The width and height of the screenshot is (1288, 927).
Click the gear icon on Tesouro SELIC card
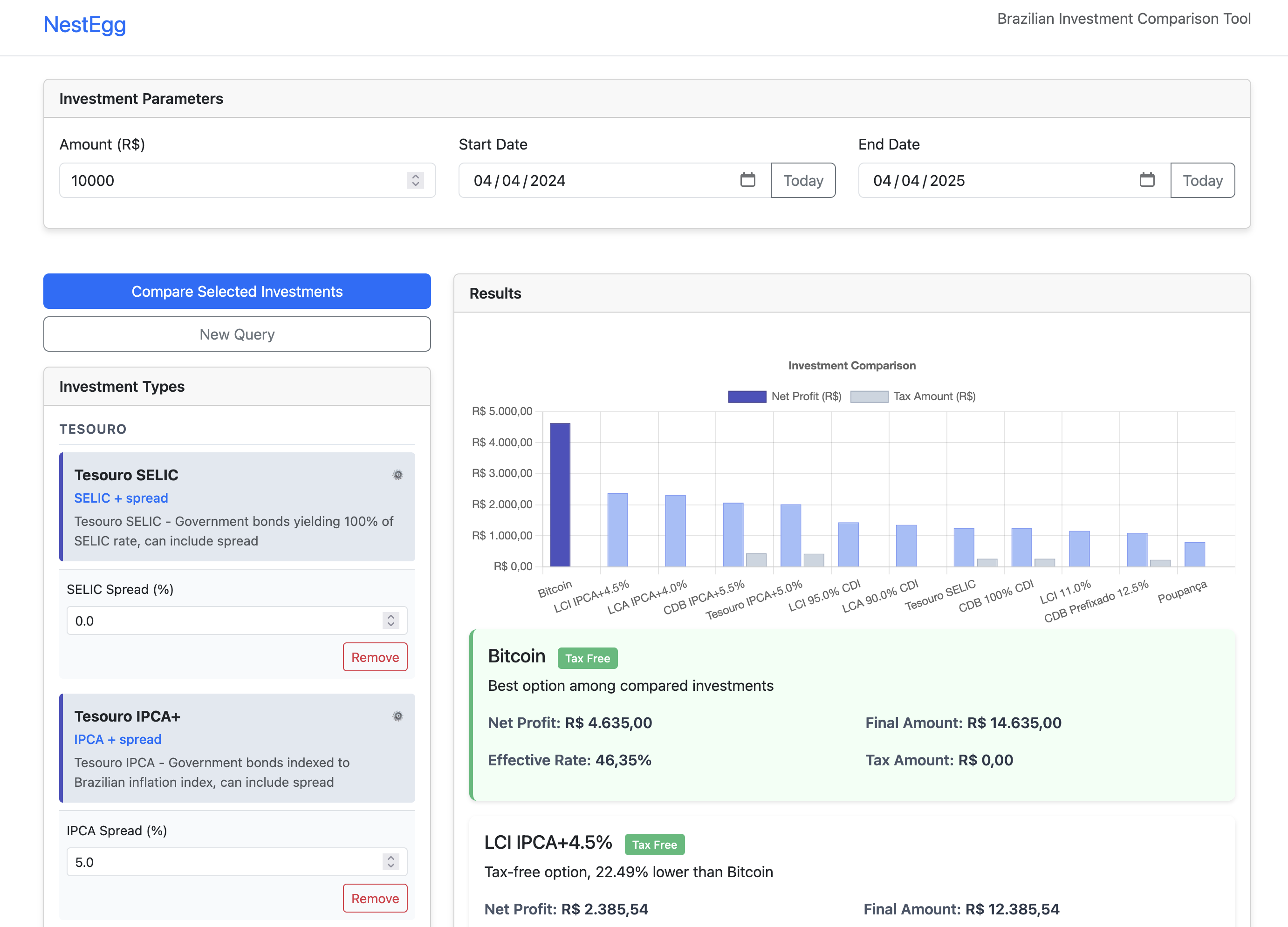397,475
